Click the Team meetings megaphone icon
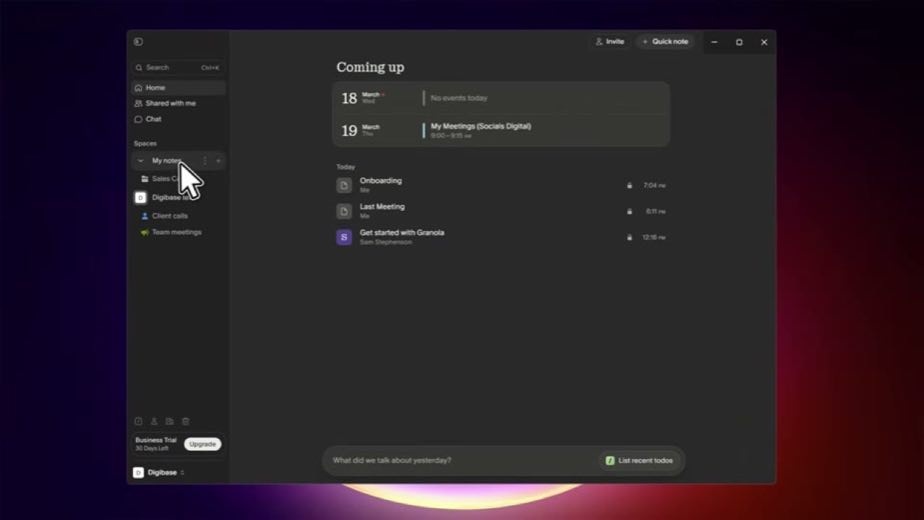 coord(144,232)
